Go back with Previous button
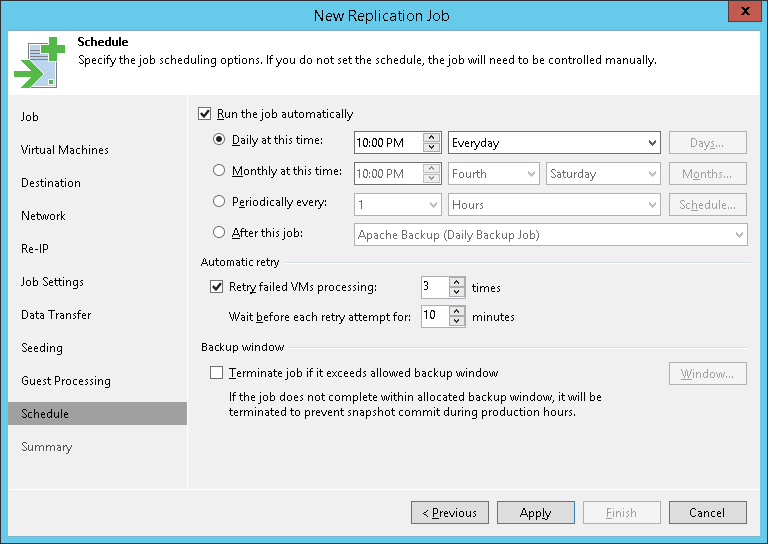This screenshot has height=544, width=768. [x=449, y=513]
